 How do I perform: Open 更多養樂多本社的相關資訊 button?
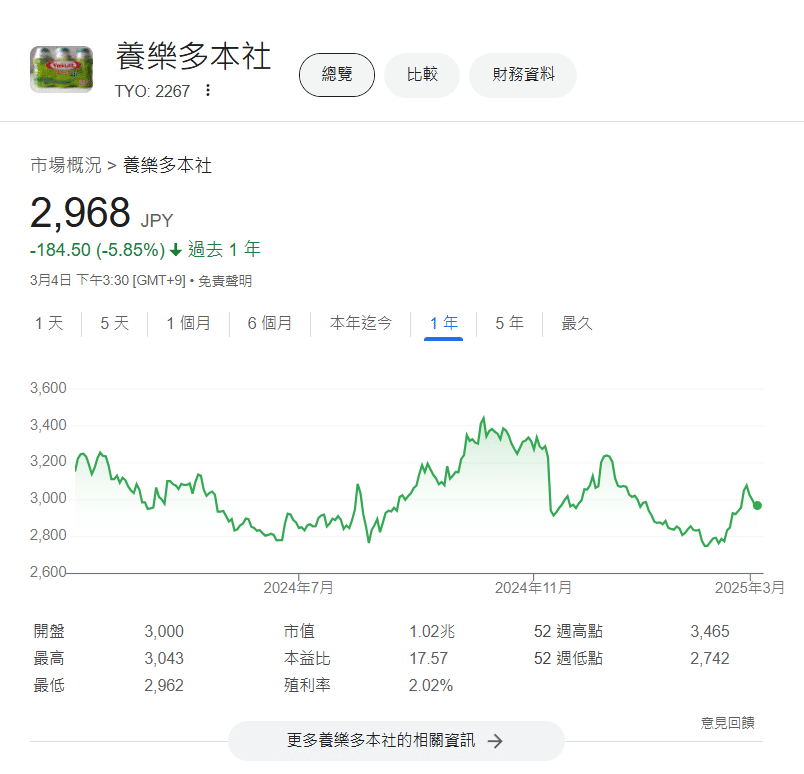click(396, 741)
